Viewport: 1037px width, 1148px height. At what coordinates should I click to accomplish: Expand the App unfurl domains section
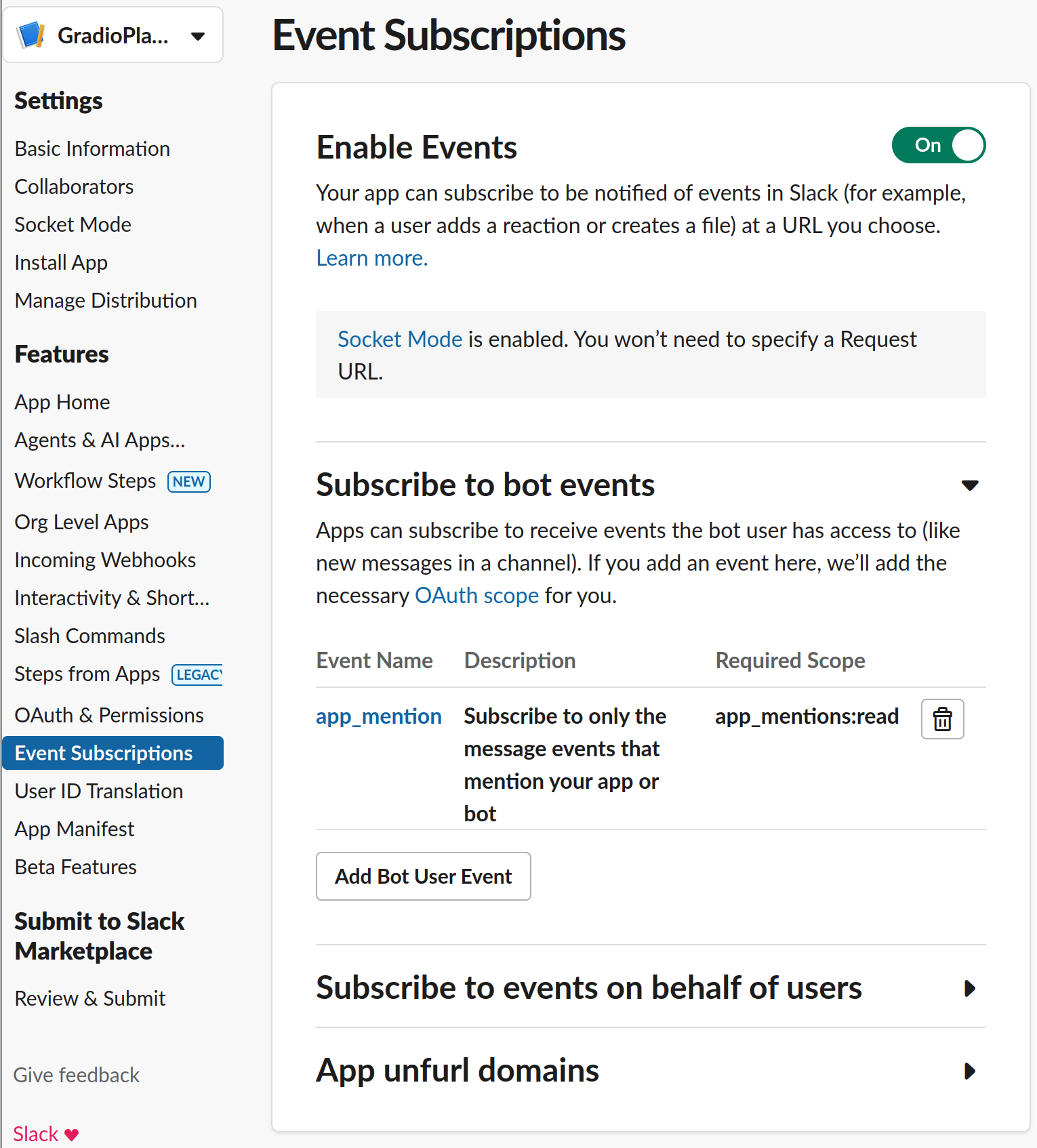tap(970, 1071)
